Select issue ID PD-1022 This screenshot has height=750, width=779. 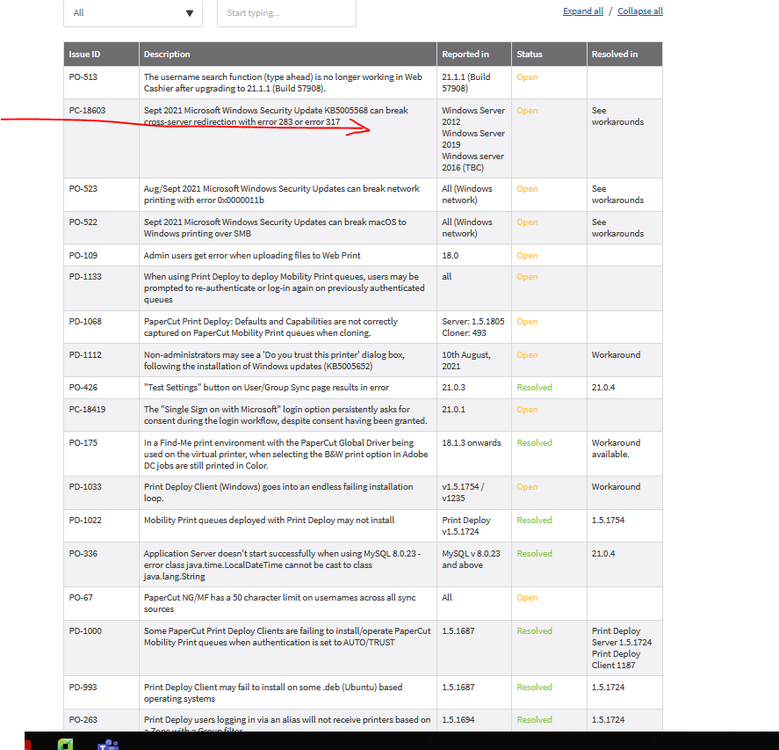coord(85,520)
